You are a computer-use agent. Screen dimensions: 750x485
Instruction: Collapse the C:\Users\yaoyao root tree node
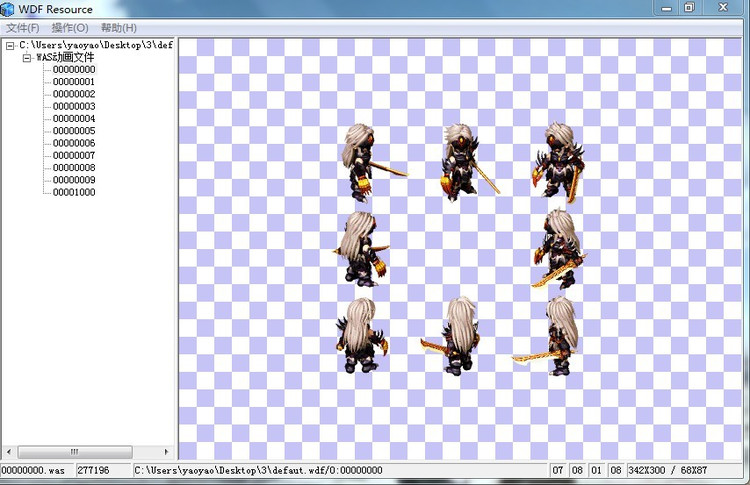click(9, 46)
